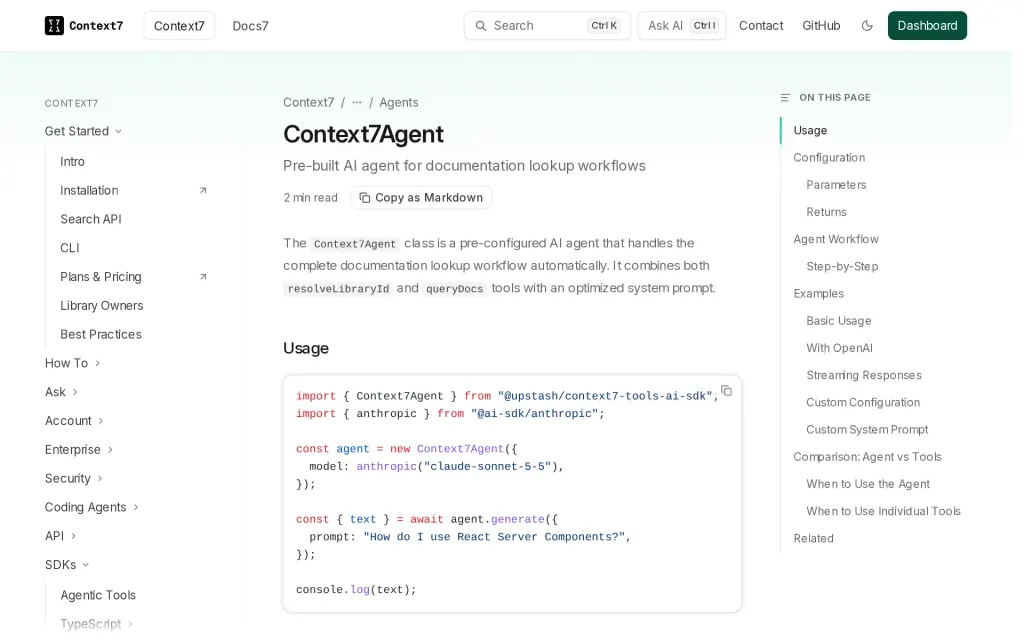This screenshot has width=1024, height=640.
Task: Expand the Ask section
Action: [61, 392]
